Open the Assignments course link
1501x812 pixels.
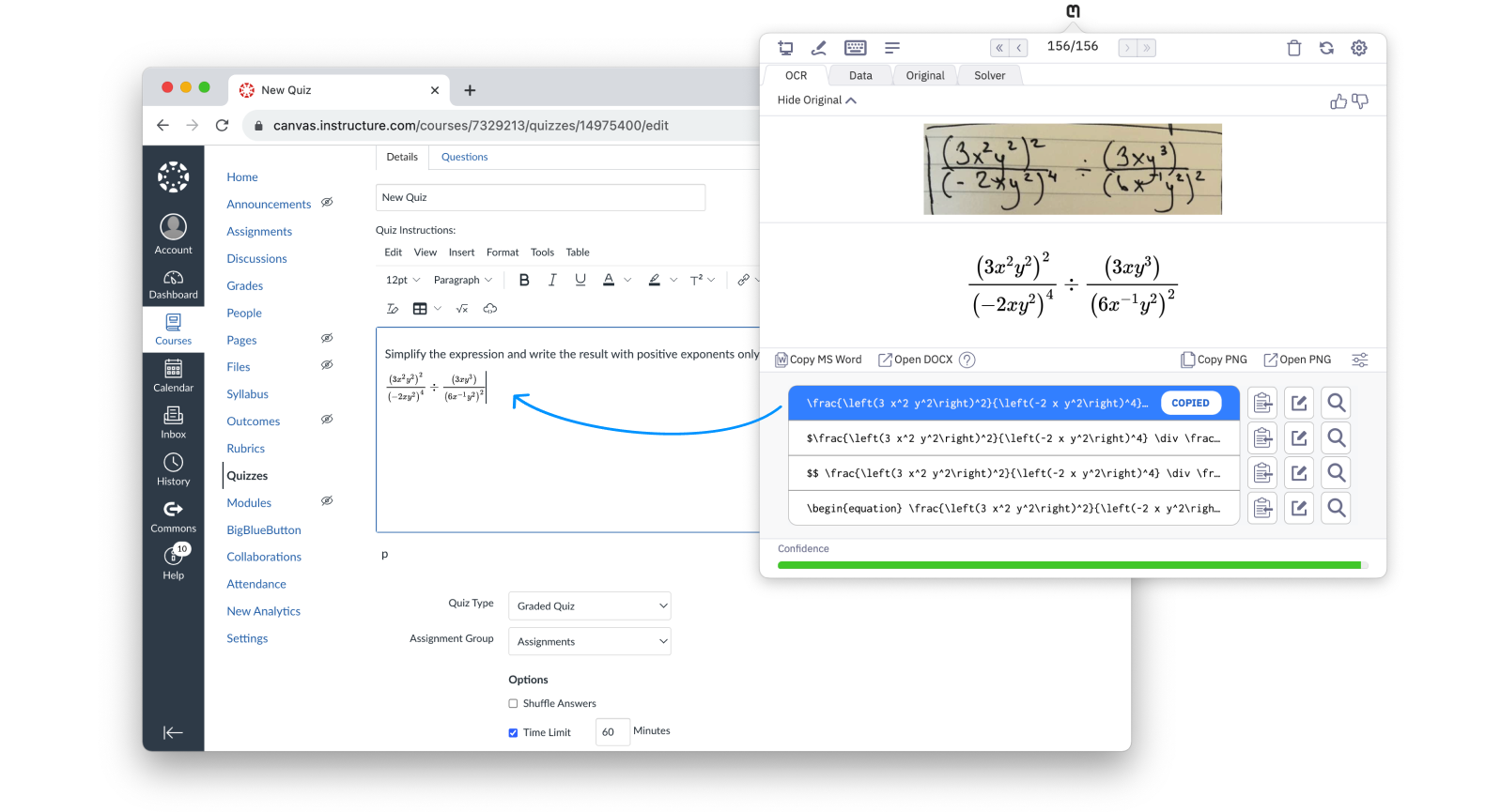tap(259, 231)
